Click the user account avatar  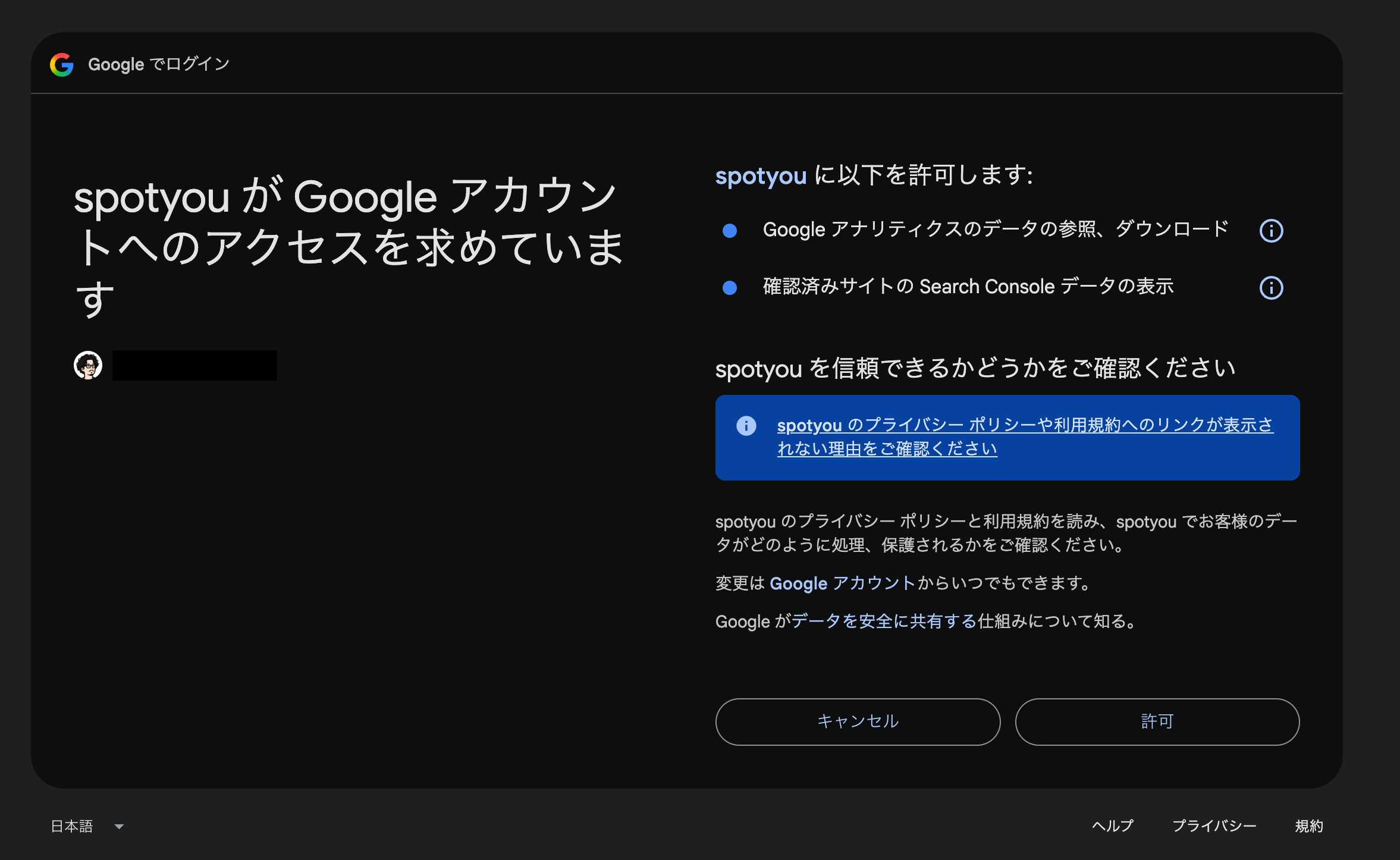coord(88,365)
